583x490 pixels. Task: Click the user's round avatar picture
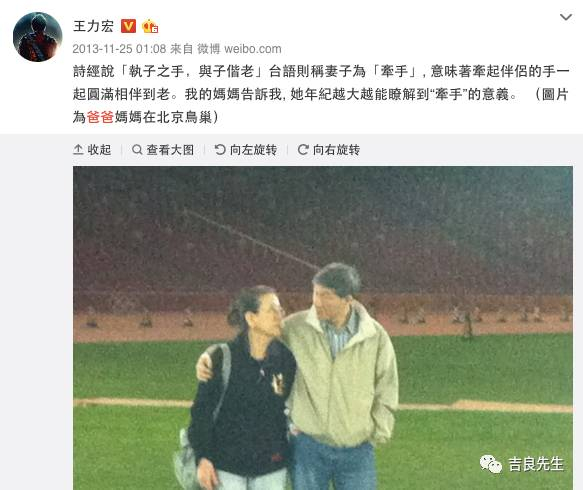tap(38, 37)
